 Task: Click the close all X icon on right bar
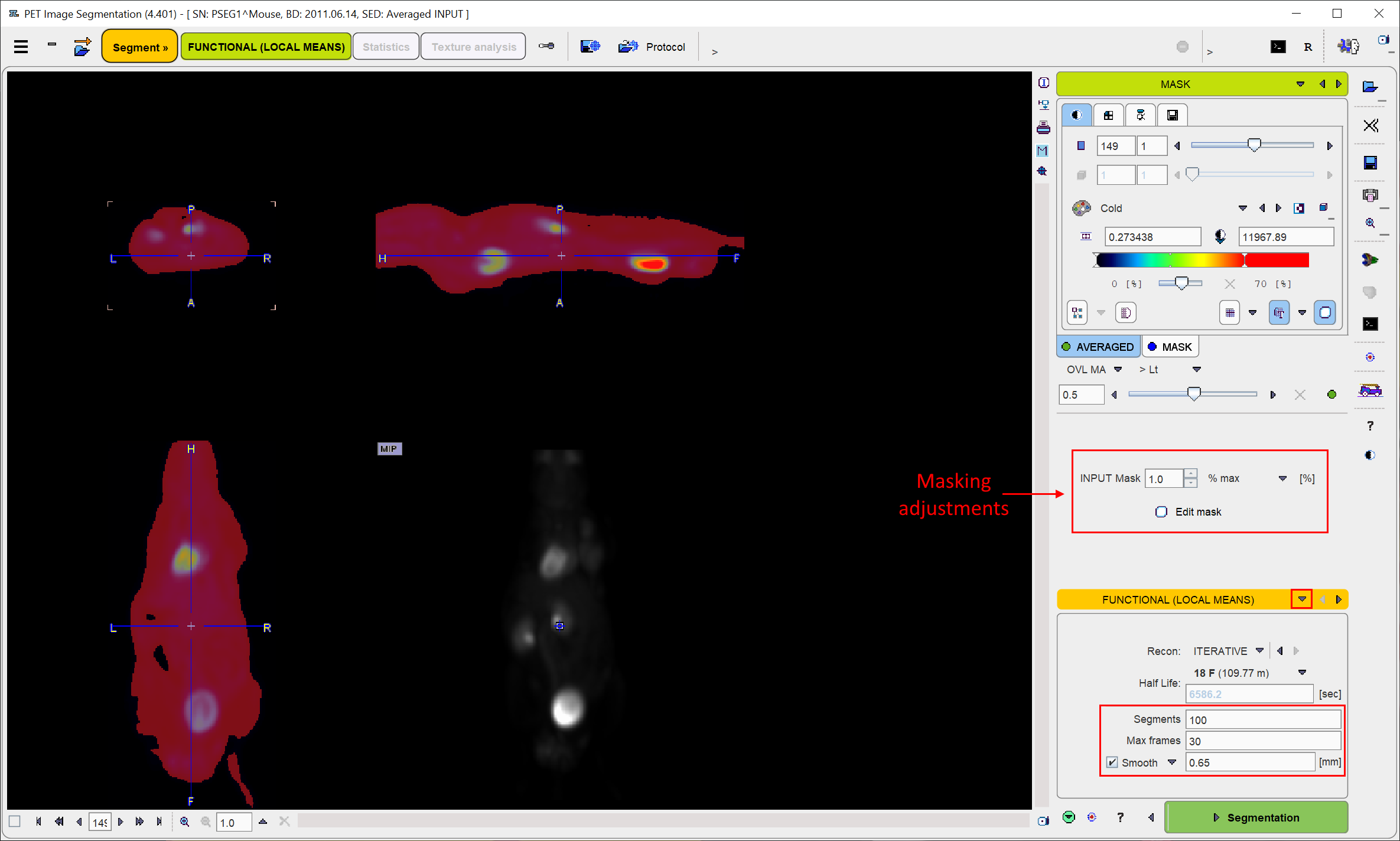[x=1370, y=125]
